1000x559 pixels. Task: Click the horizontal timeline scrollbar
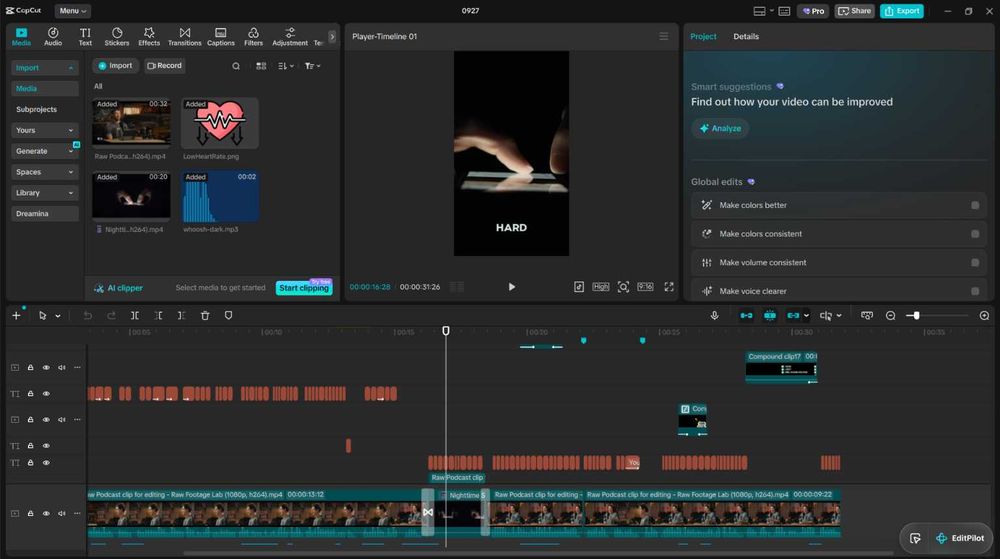click(538, 553)
